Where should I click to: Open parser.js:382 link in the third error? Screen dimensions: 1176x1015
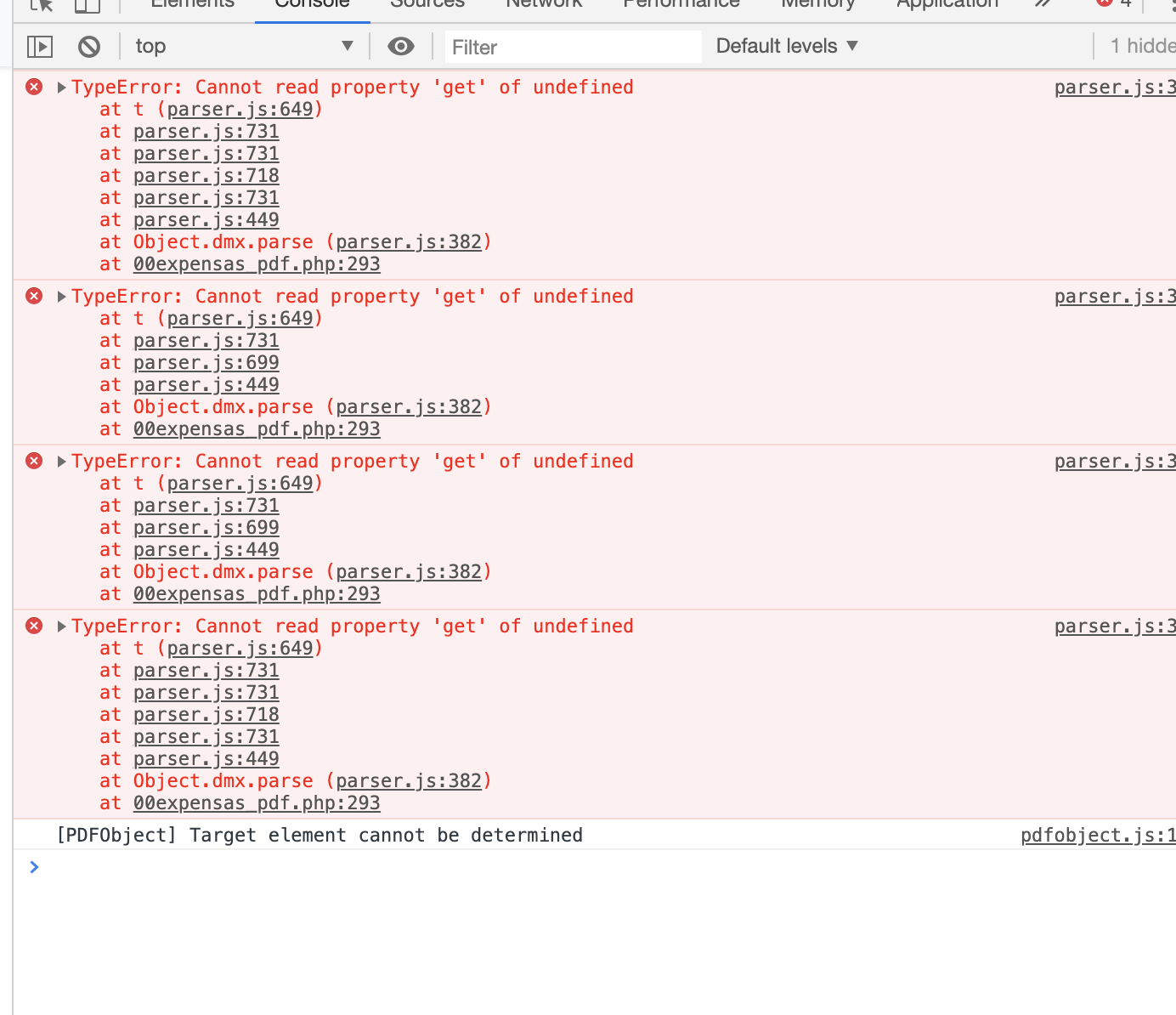[409, 572]
